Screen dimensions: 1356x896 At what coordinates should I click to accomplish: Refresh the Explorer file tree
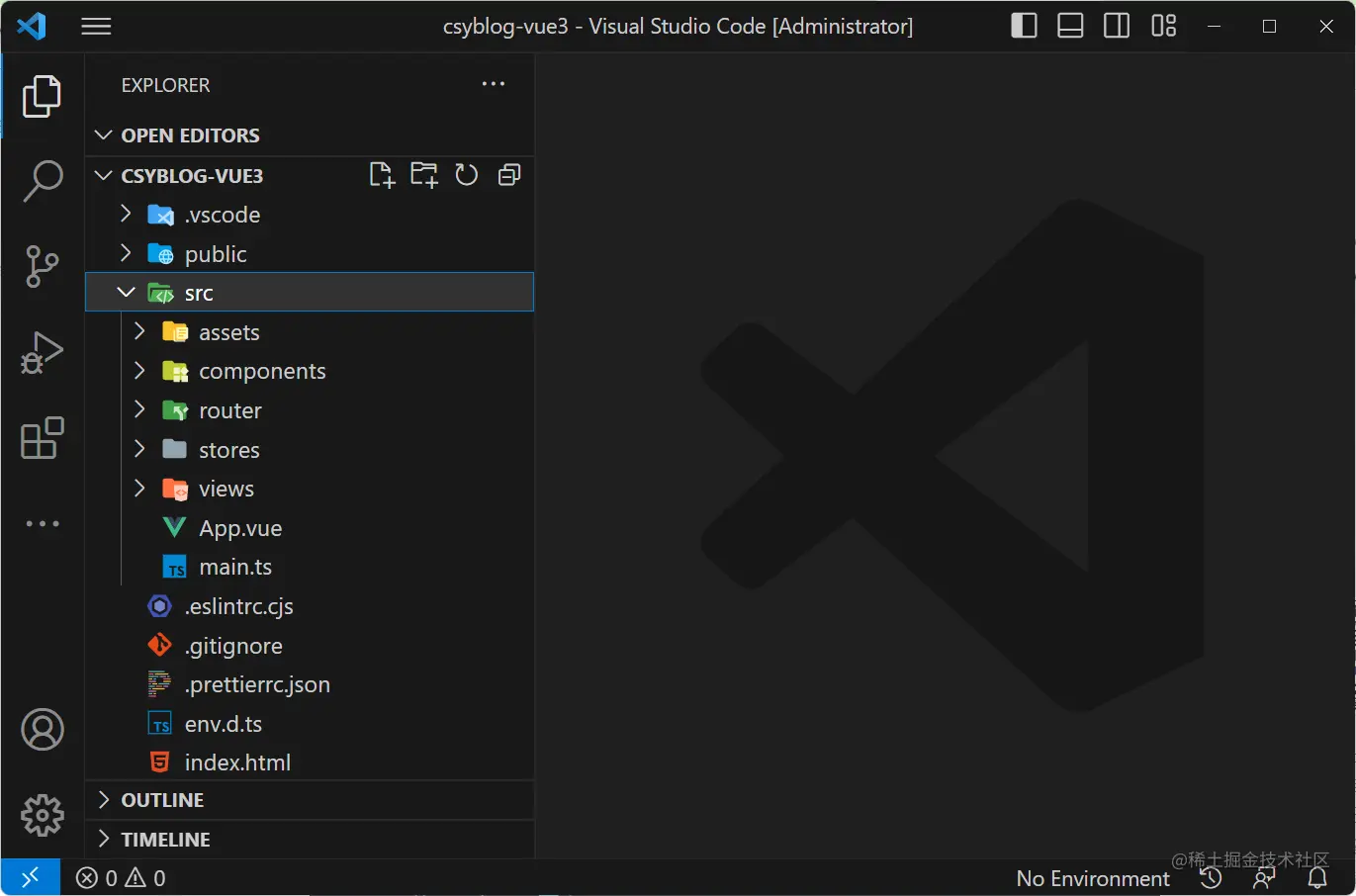(x=466, y=175)
